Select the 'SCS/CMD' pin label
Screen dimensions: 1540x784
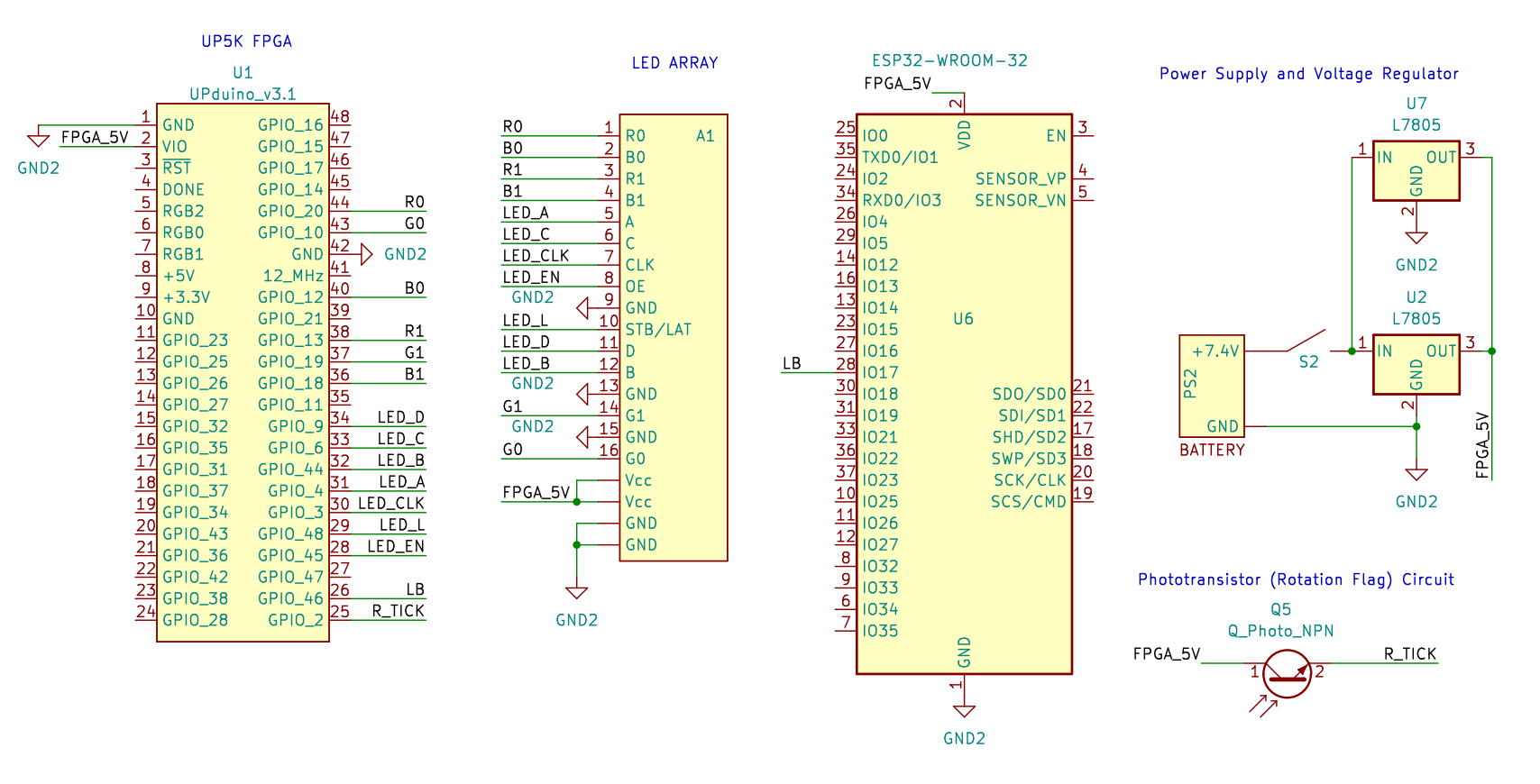[x=1029, y=502]
